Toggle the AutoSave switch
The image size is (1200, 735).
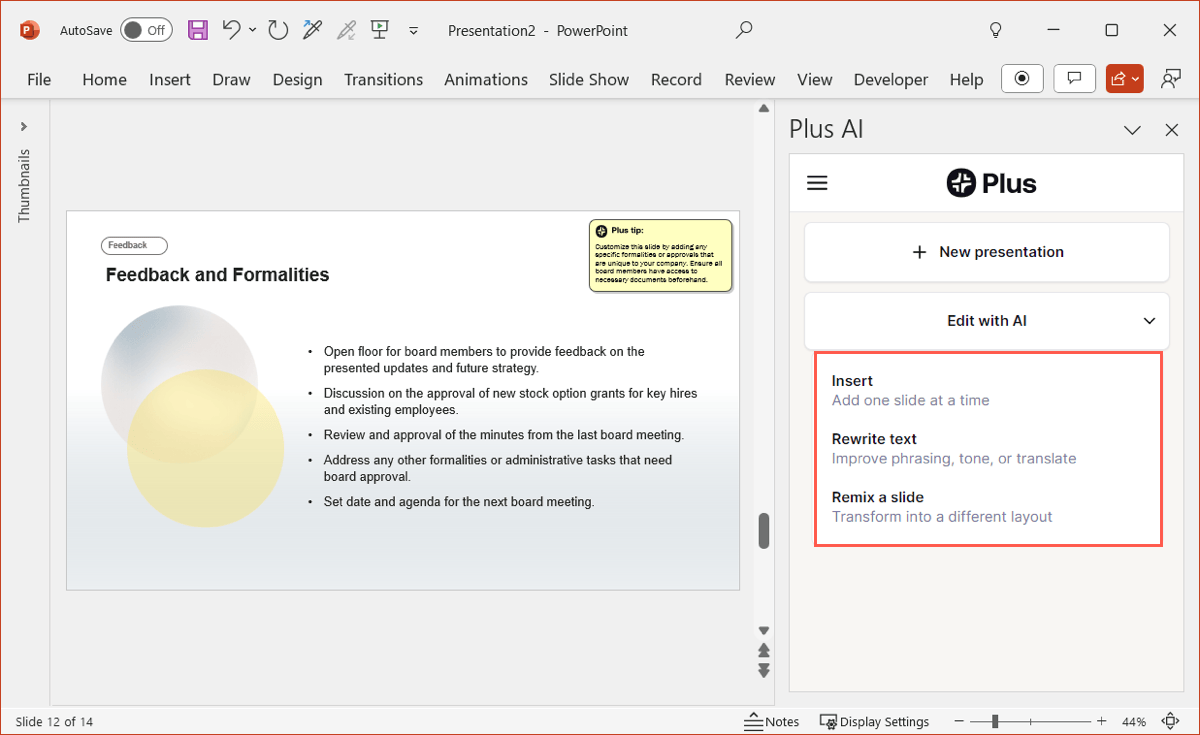pos(146,30)
